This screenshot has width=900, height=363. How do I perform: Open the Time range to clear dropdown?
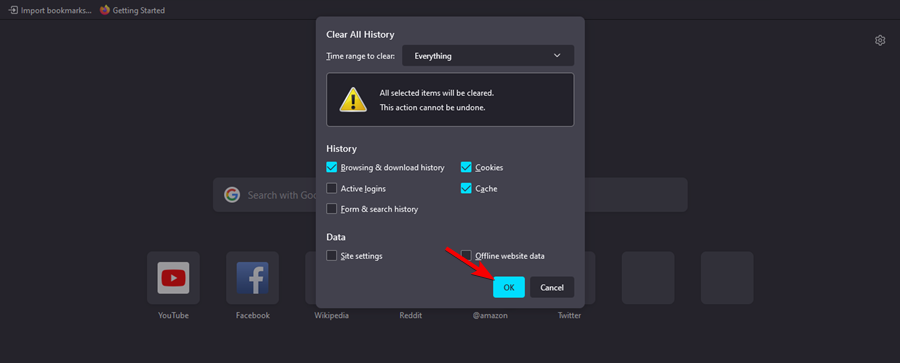pyautogui.click(x=488, y=56)
